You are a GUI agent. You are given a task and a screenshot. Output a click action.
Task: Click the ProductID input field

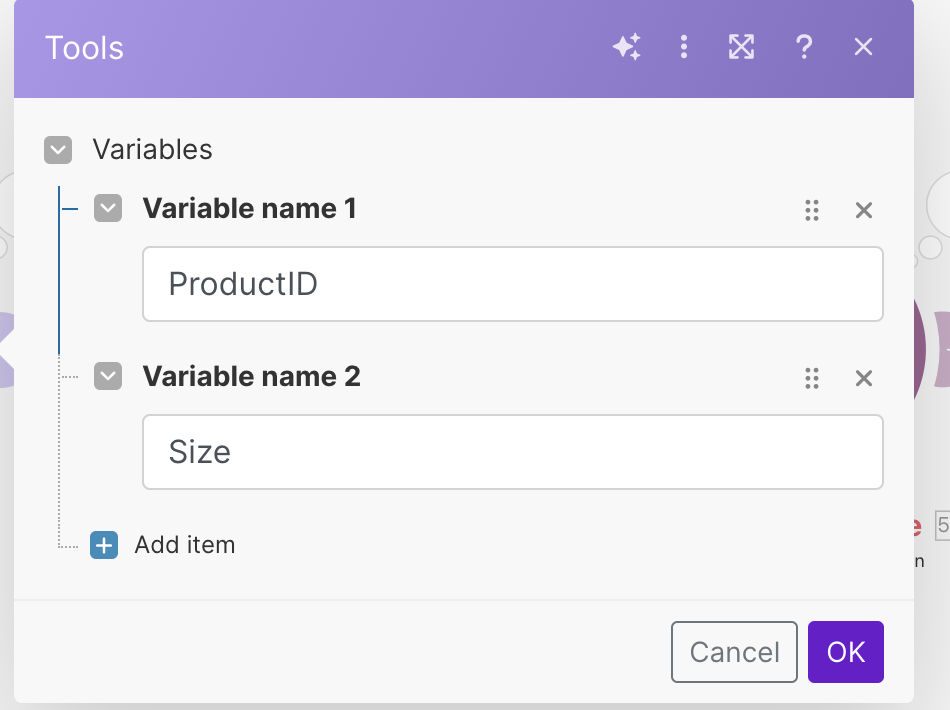(x=512, y=284)
